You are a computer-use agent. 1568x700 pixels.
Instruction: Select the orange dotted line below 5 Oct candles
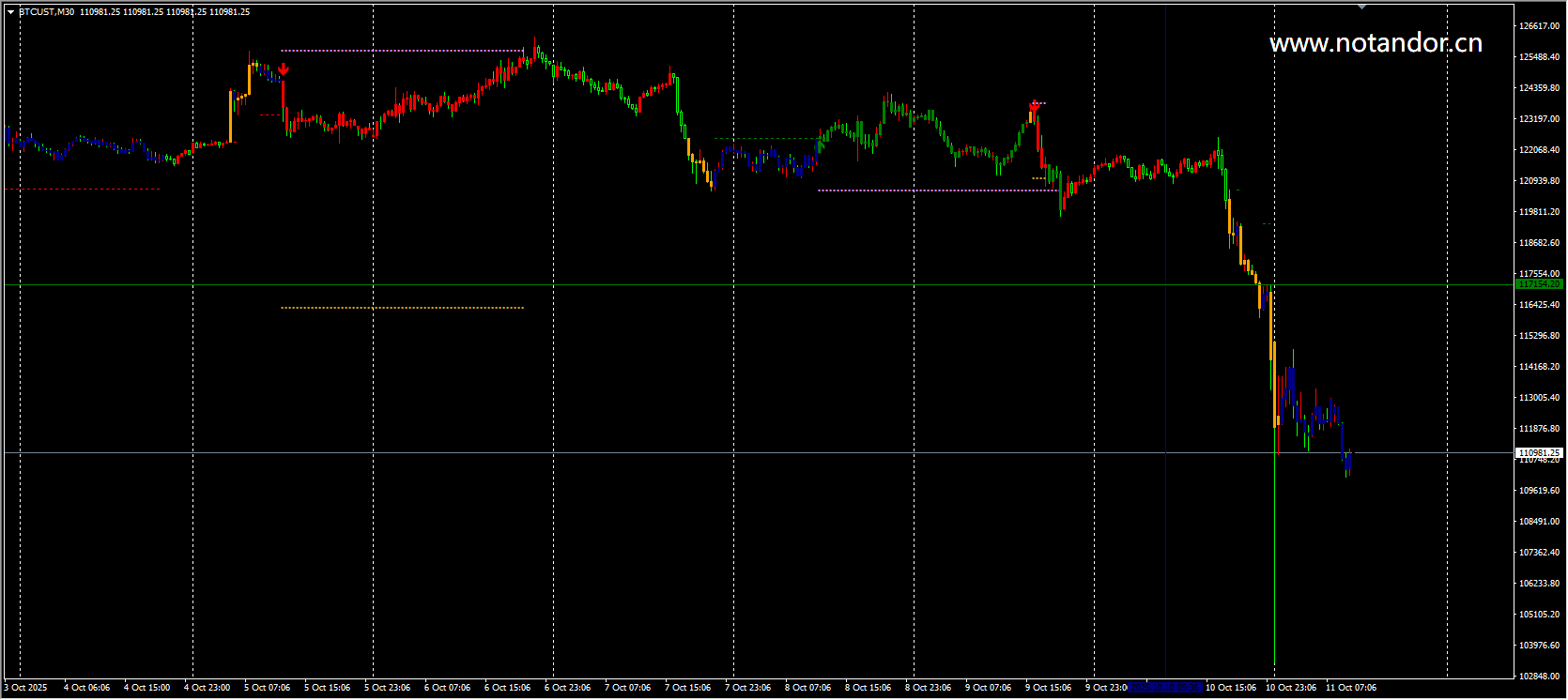(x=402, y=308)
